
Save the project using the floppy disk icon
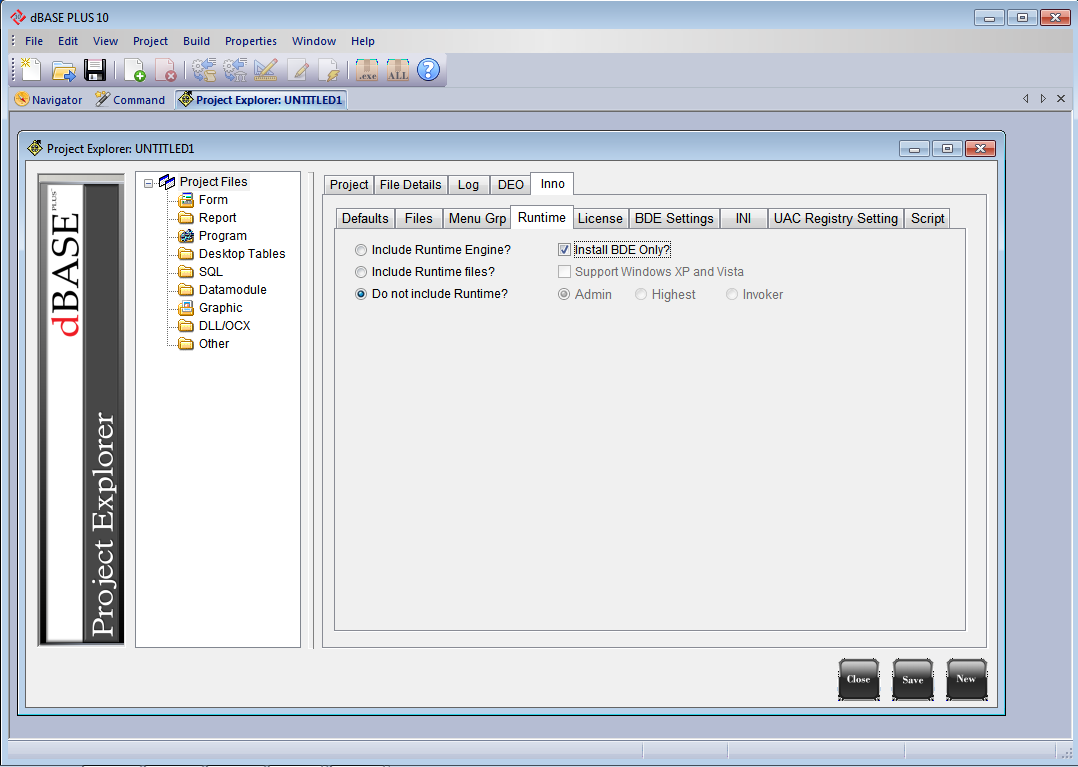click(x=95, y=69)
